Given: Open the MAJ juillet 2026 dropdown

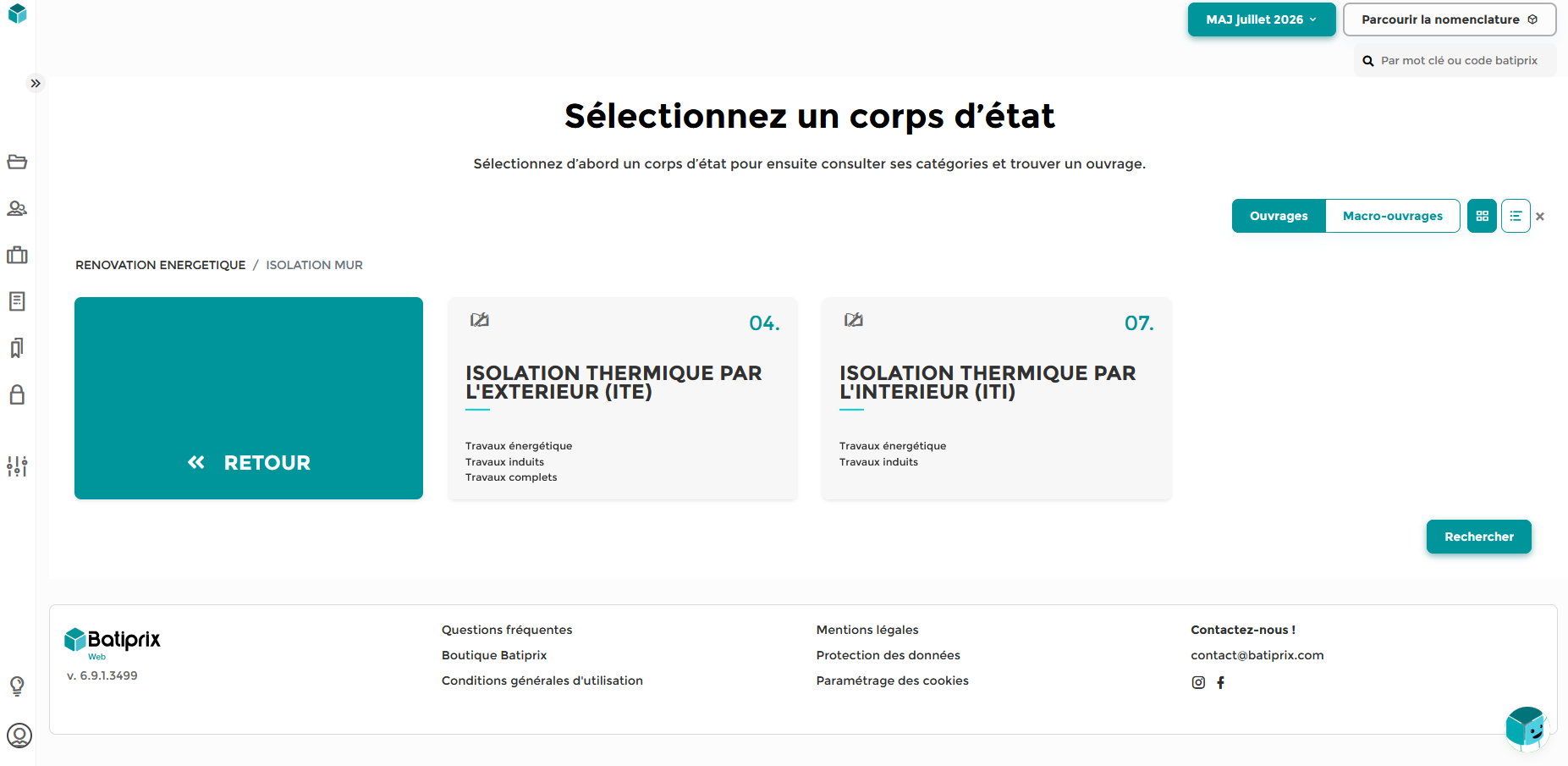Looking at the screenshot, I should coord(1262,19).
